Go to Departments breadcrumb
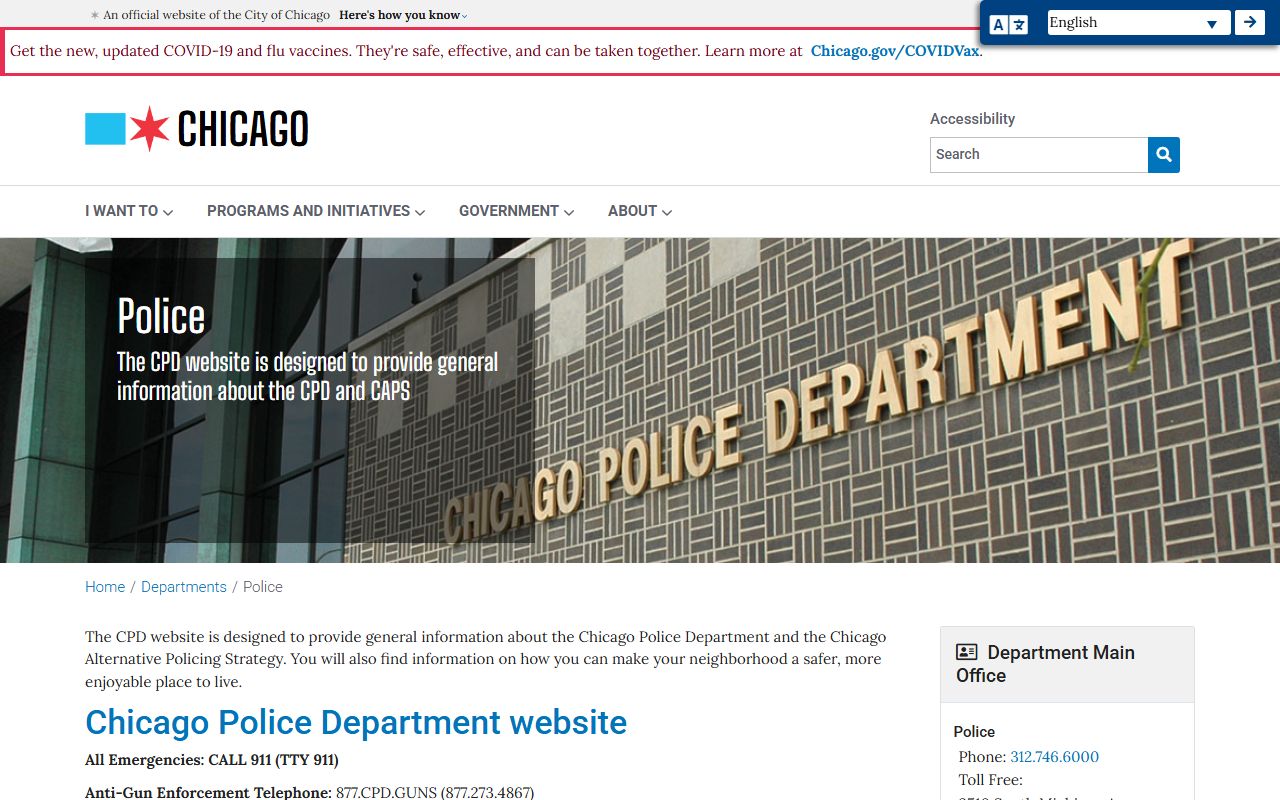Viewport: 1280px width, 800px height. [184, 587]
